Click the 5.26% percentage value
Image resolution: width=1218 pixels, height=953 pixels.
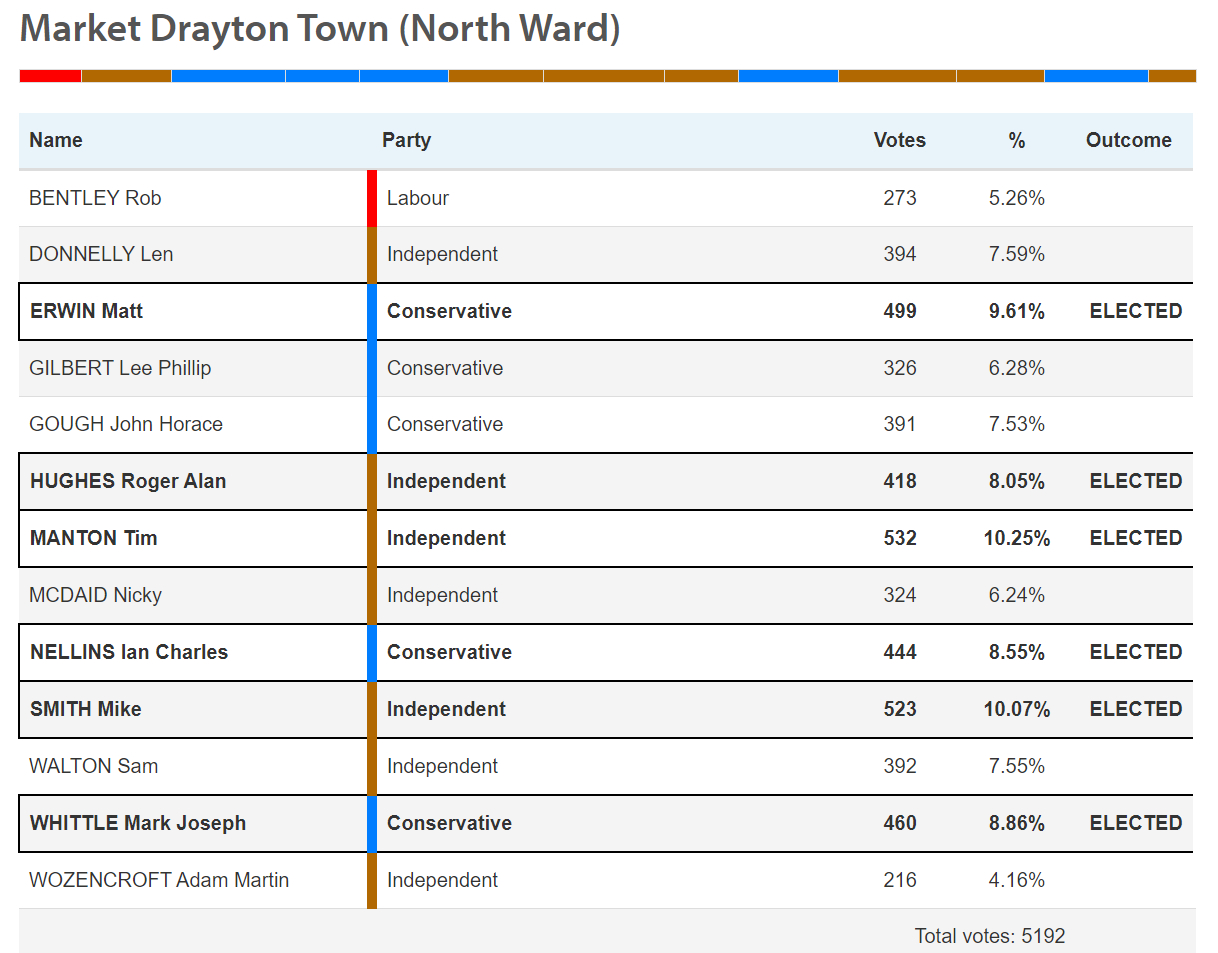point(1017,198)
